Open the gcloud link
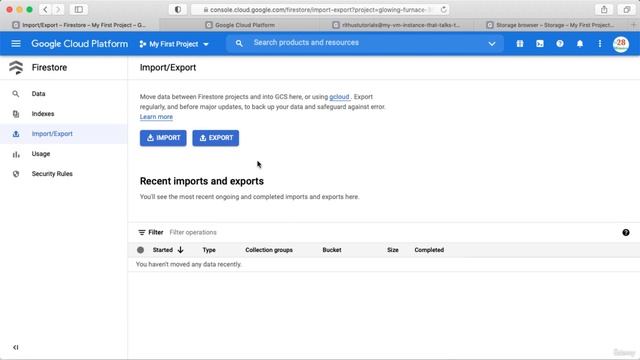The width and height of the screenshot is (640, 360). tap(339, 97)
